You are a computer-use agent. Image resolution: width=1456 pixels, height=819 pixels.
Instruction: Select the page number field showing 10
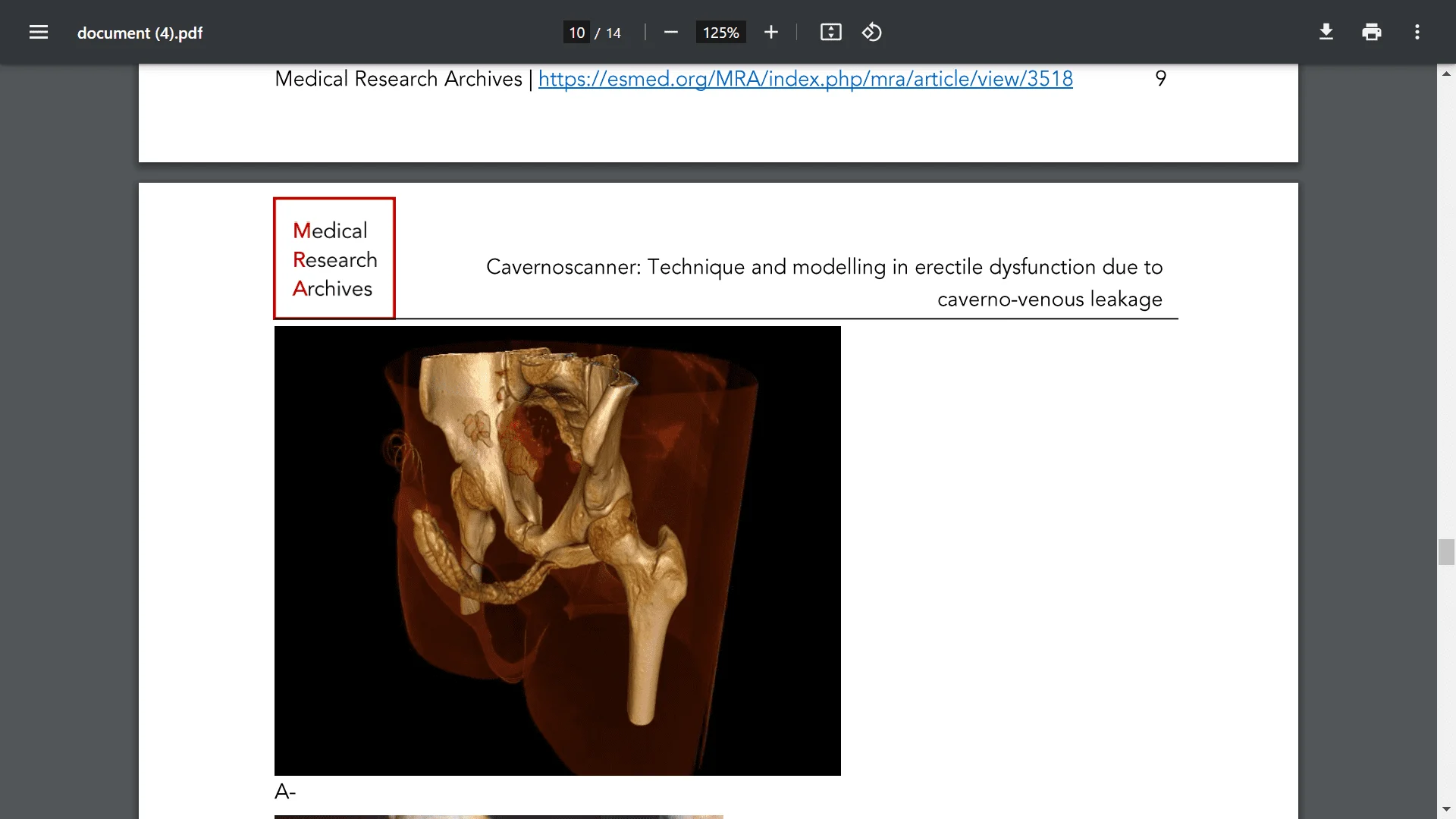point(576,33)
